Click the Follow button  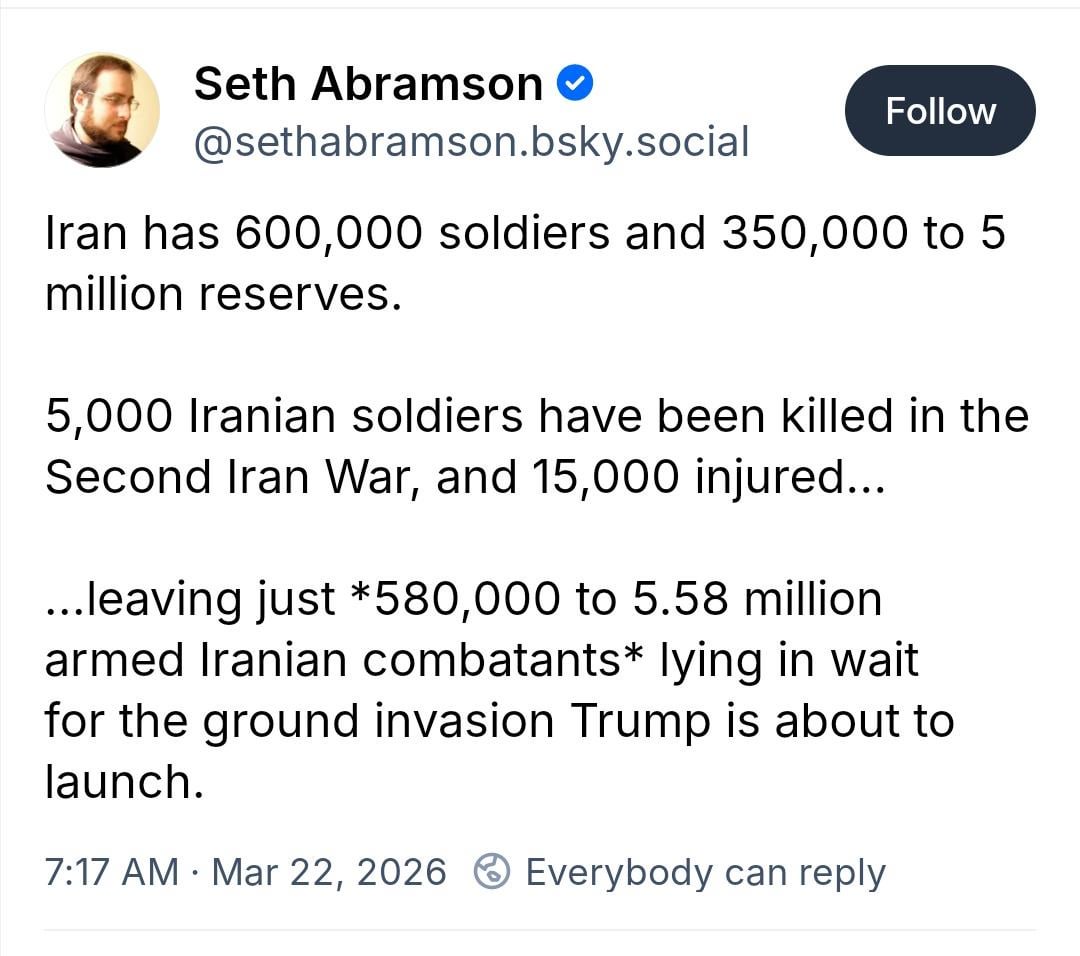pos(939,110)
